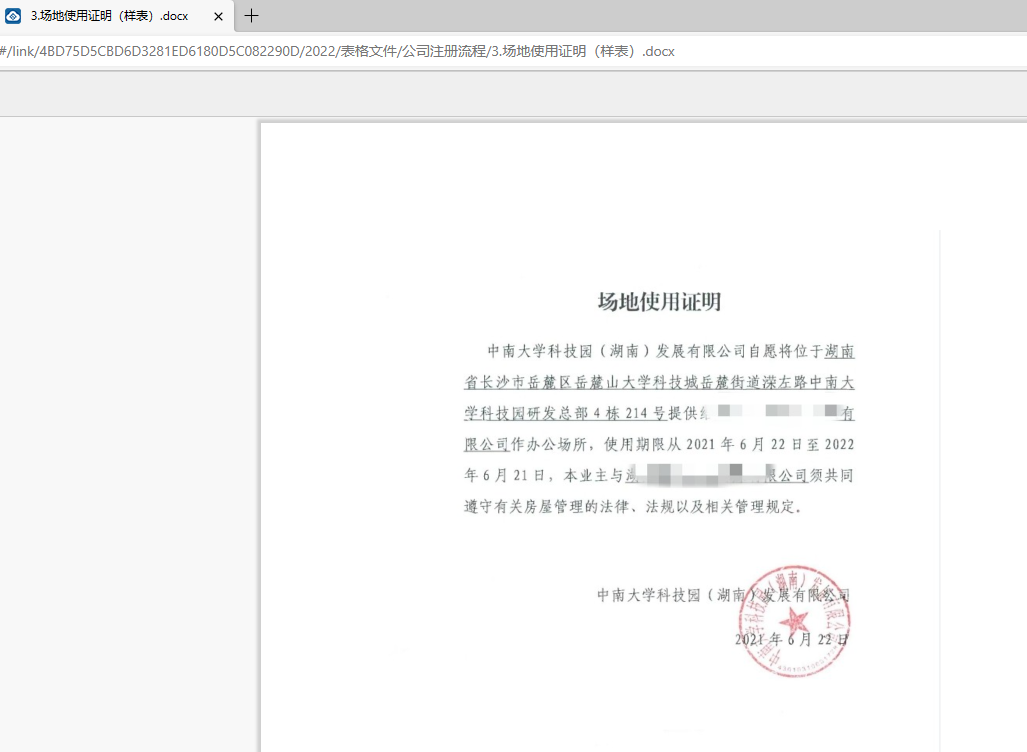
Task: Click the address bar file path
Action: [x=338, y=51]
